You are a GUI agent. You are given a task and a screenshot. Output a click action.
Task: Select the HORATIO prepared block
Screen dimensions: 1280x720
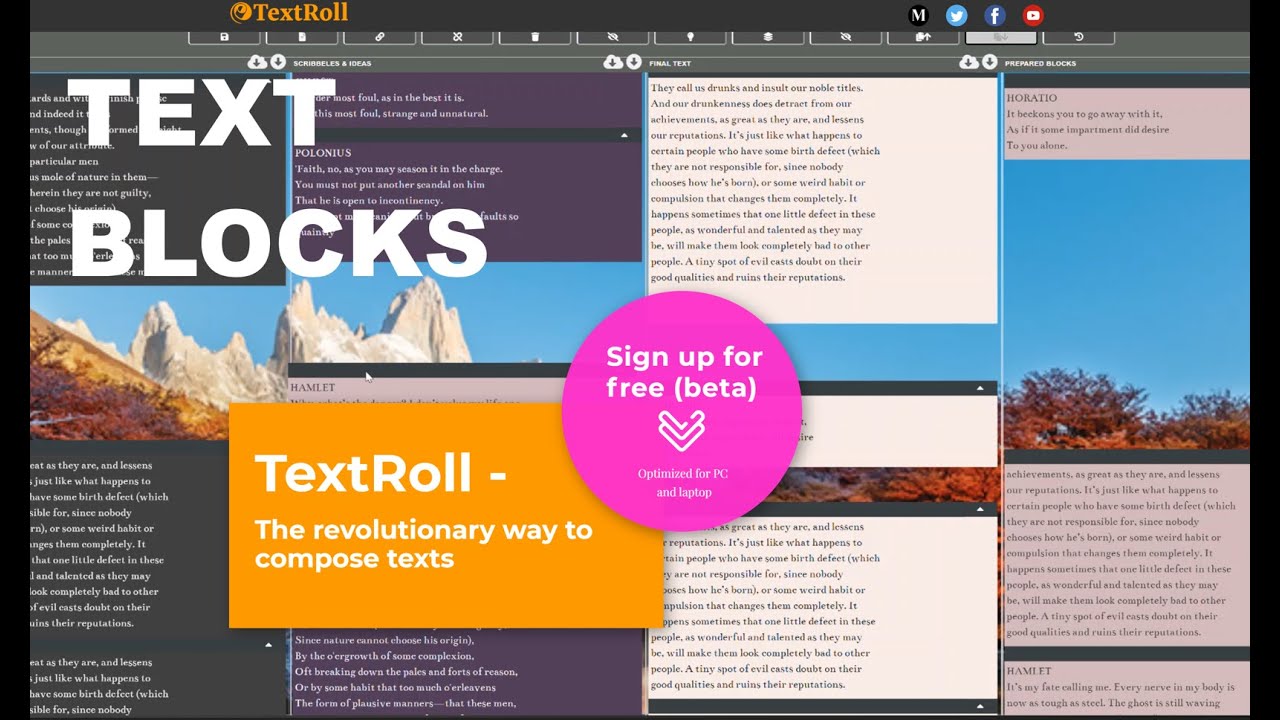1126,123
